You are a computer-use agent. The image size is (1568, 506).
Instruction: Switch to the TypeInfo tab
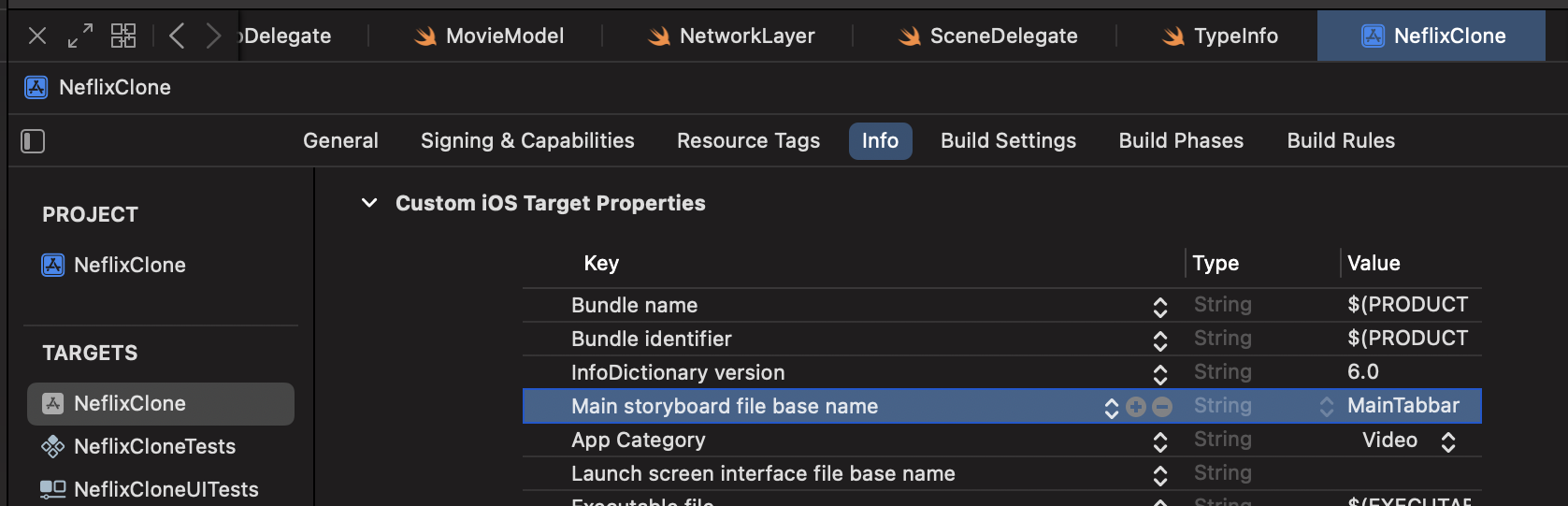1217,36
